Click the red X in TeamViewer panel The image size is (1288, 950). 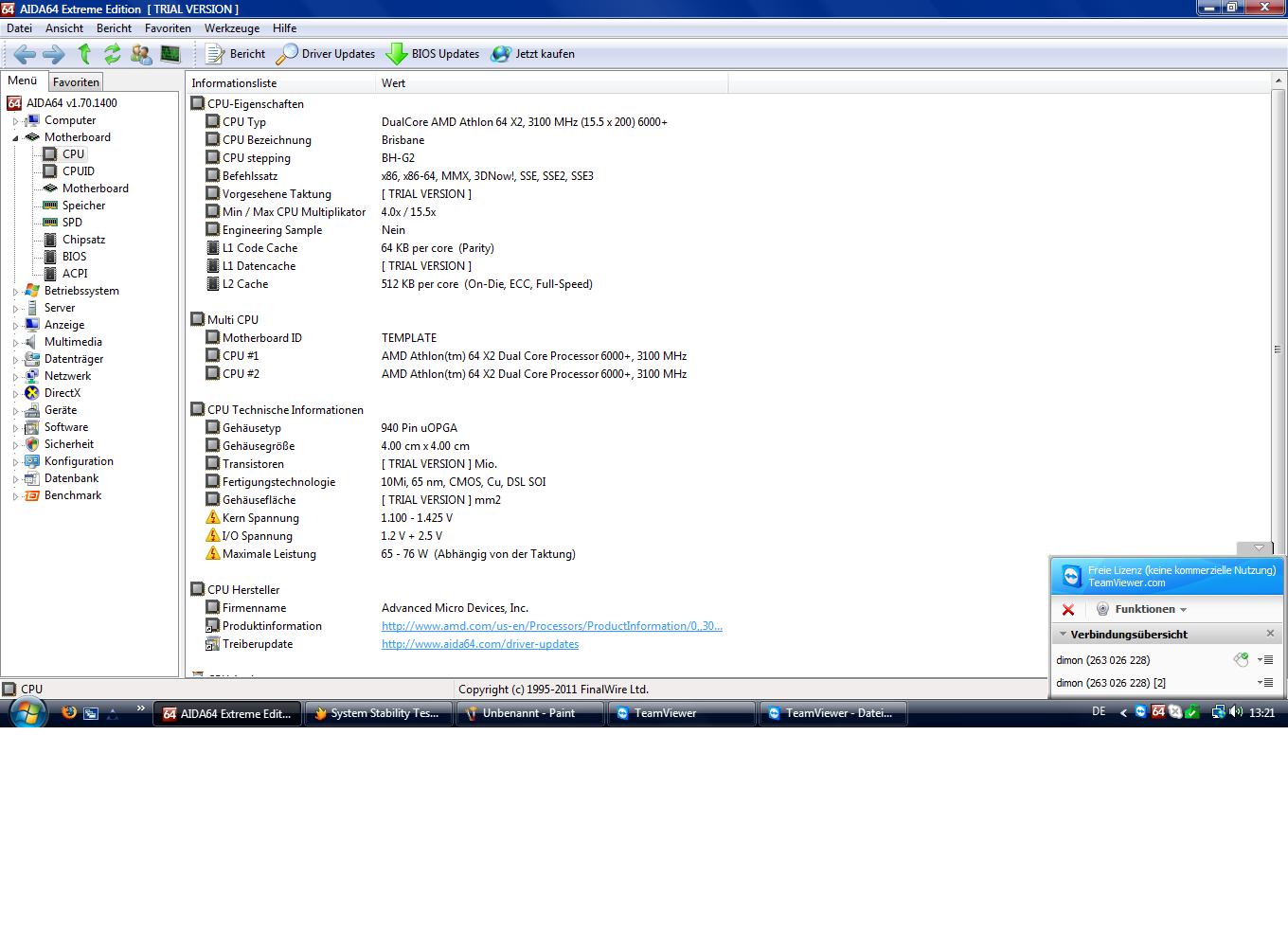(1068, 610)
